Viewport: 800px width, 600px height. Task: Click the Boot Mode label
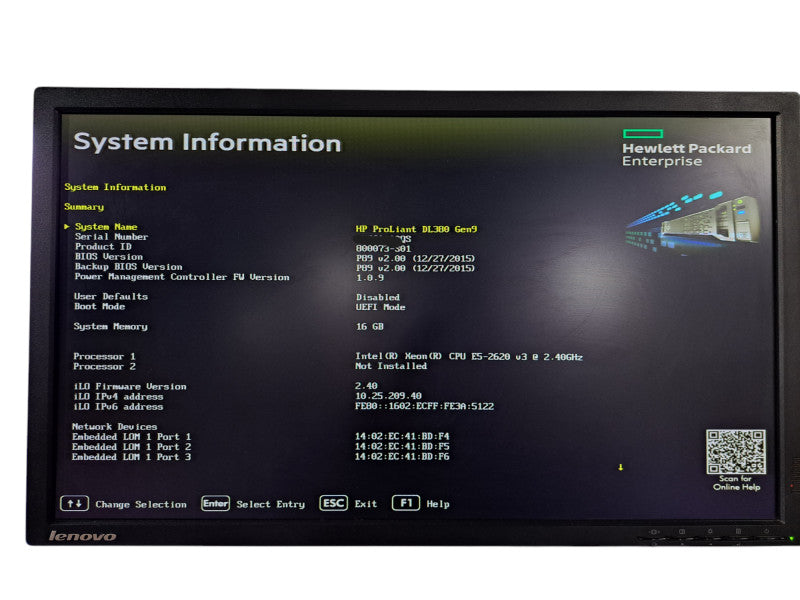click(x=99, y=307)
